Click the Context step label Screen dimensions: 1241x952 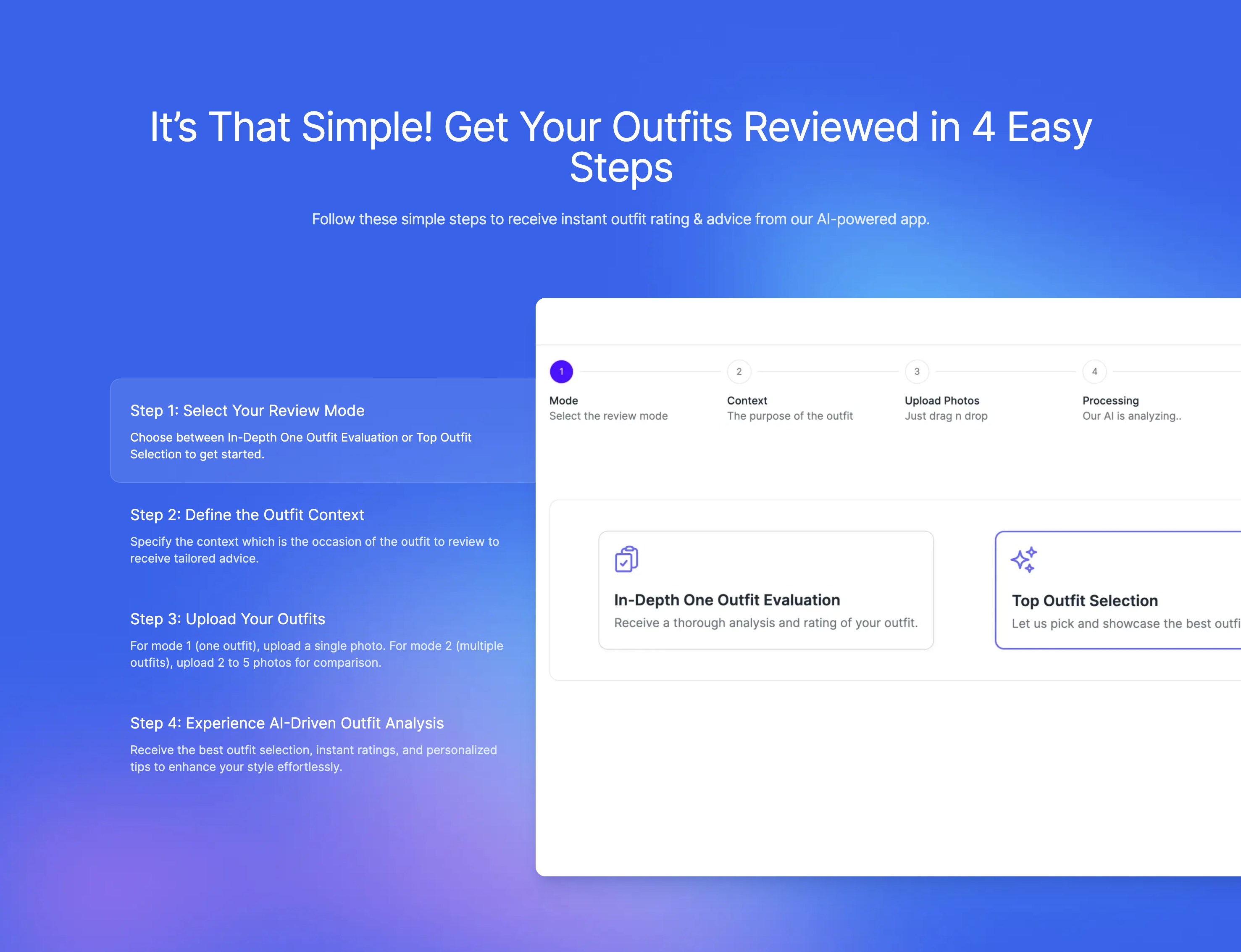pyautogui.click(x=747, y=401)
